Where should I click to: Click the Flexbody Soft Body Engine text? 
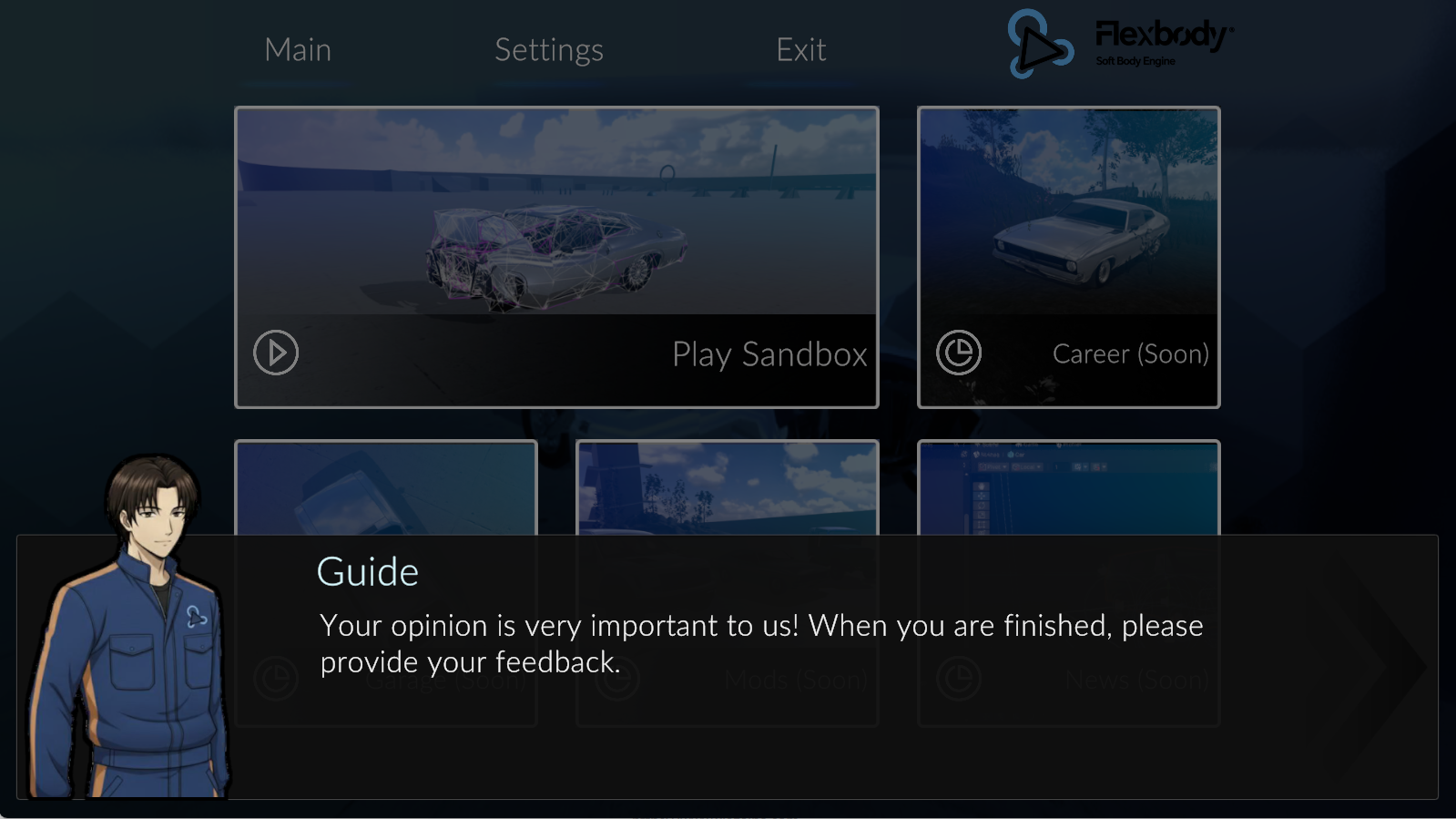click(1164, 43)
